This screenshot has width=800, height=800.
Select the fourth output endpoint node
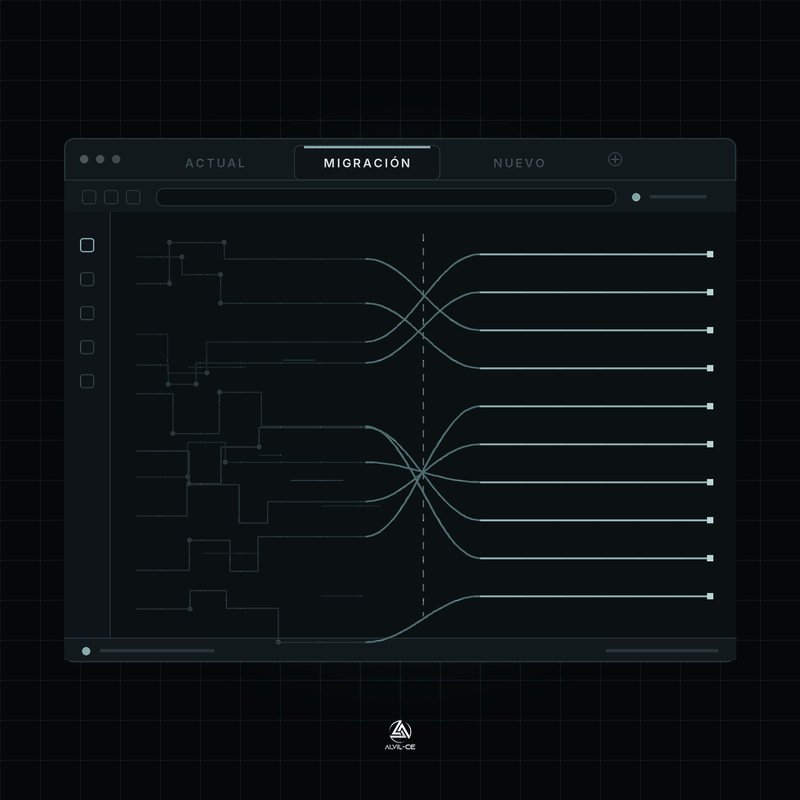[x=710, y=368]
